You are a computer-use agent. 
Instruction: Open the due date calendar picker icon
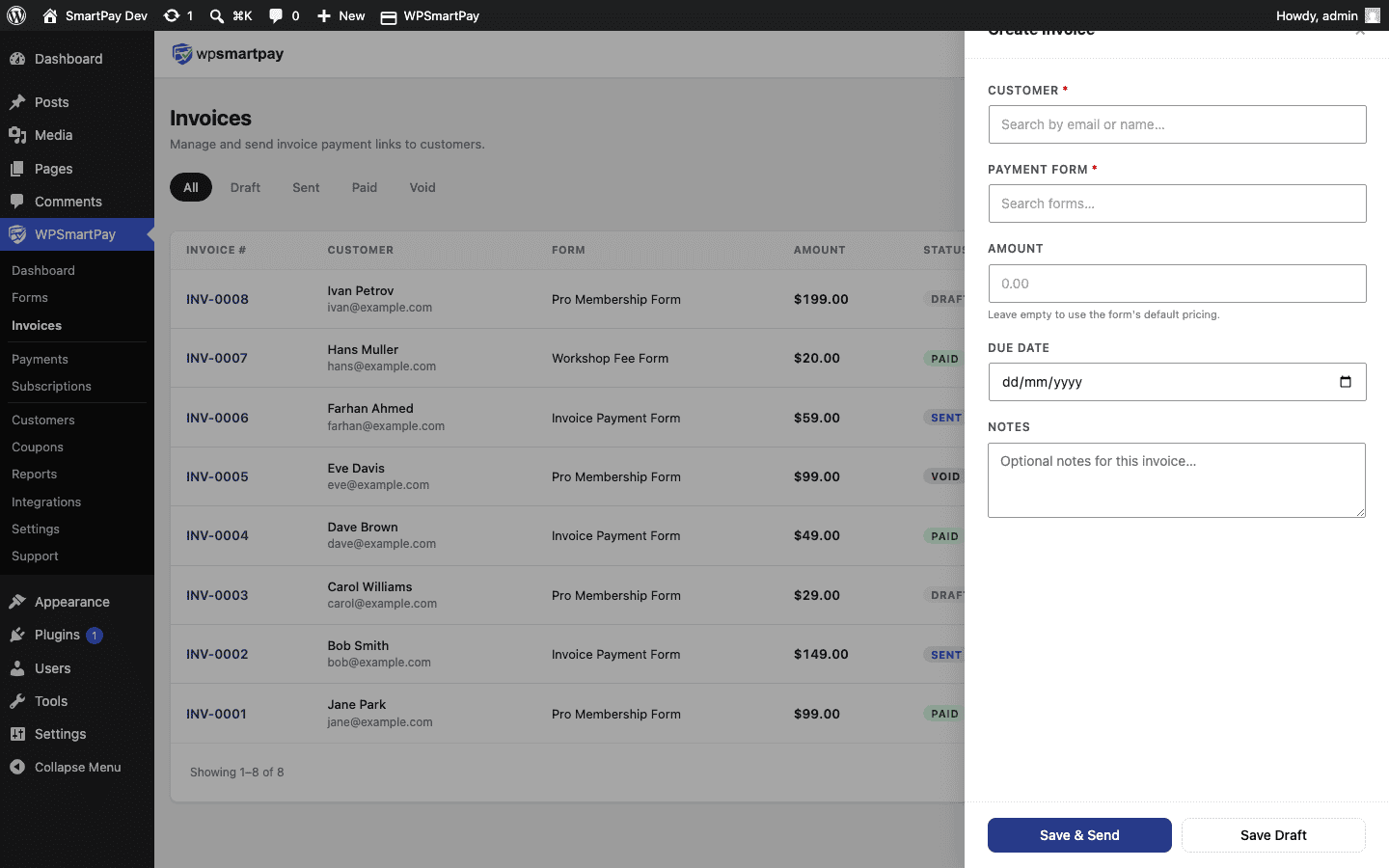point(1346,382)
